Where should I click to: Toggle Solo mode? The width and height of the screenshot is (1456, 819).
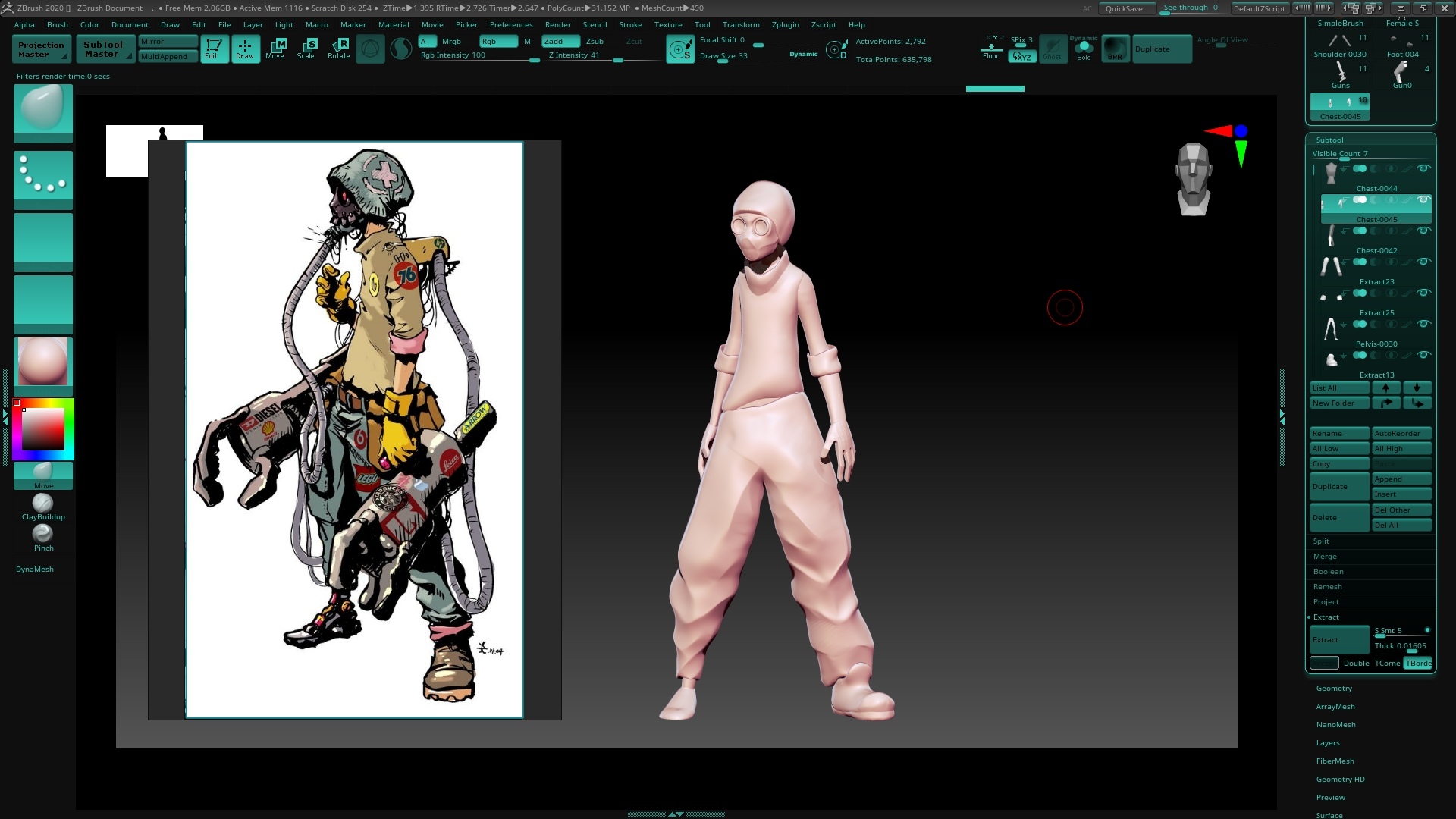(1084, 49)
